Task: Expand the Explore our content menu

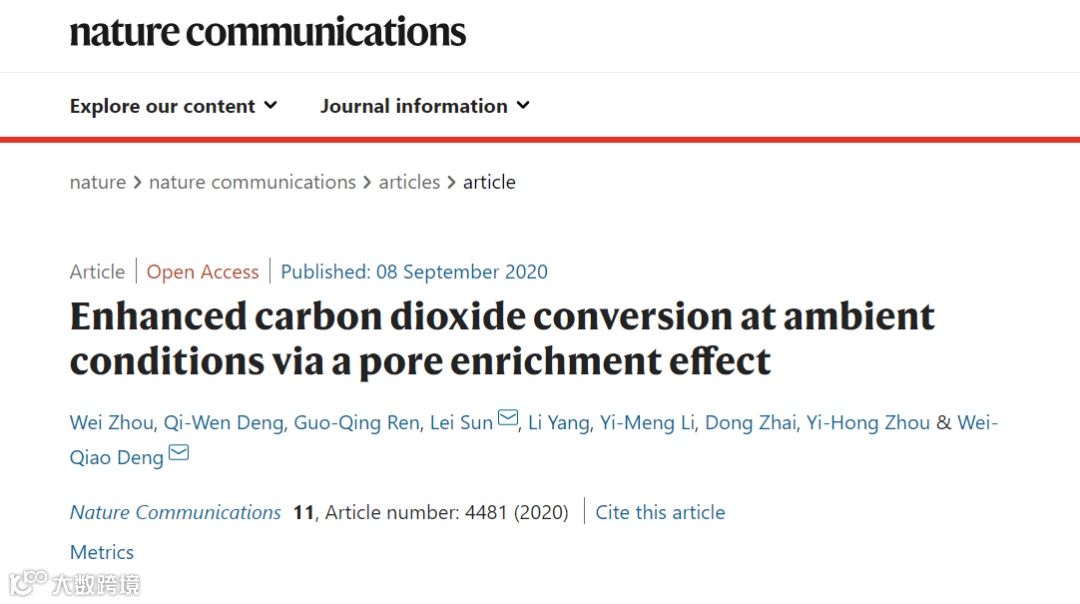Action: click(x=173, y=106)
